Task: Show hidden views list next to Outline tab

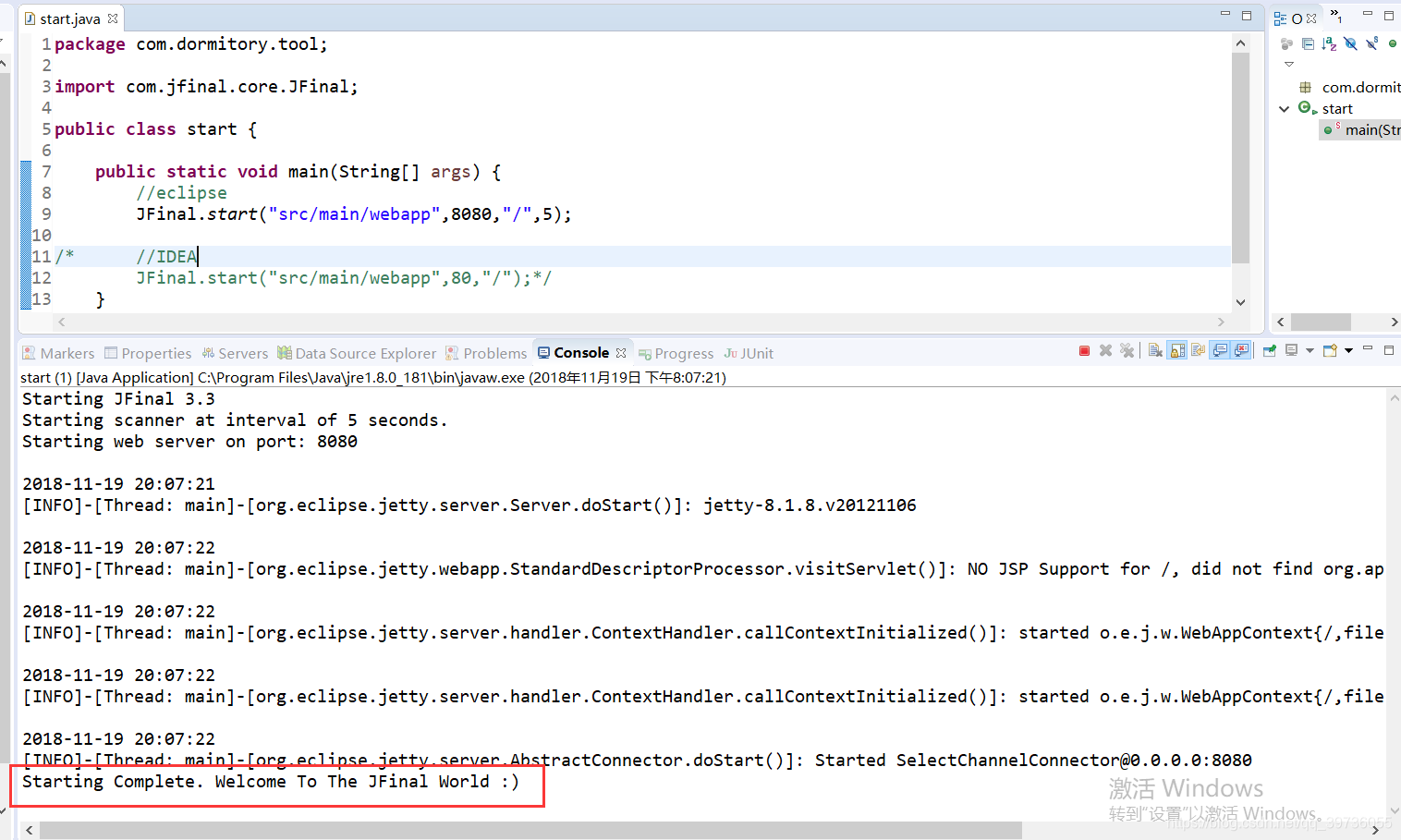Action: point(1335,16)
